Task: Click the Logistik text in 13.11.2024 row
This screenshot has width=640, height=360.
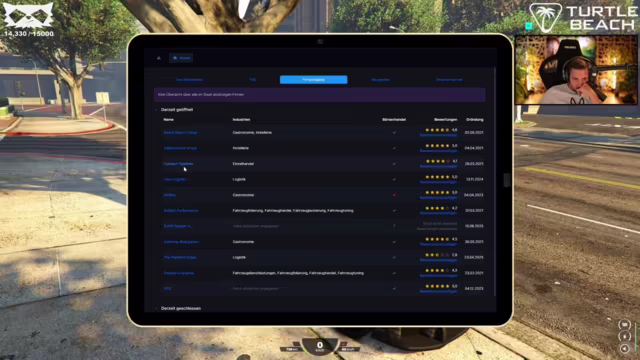Action: pos(239,179)
